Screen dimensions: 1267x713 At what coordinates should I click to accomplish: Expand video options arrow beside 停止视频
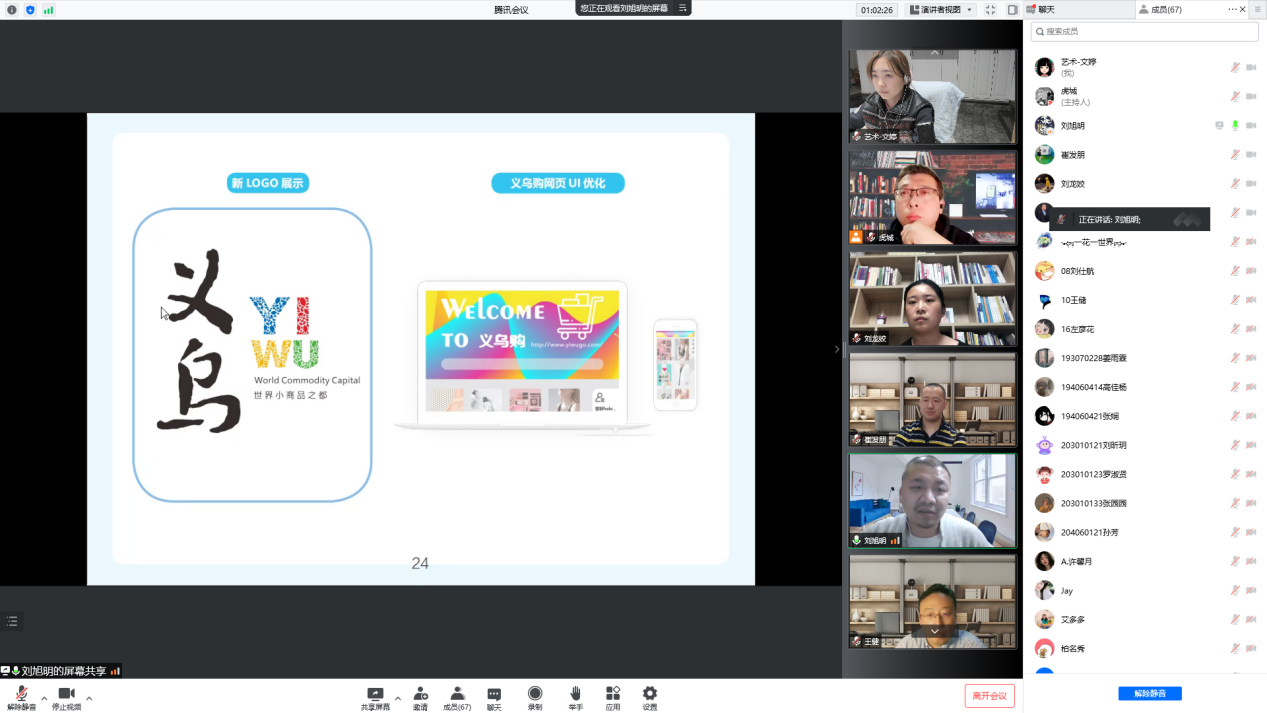click(x=89, y=697)
